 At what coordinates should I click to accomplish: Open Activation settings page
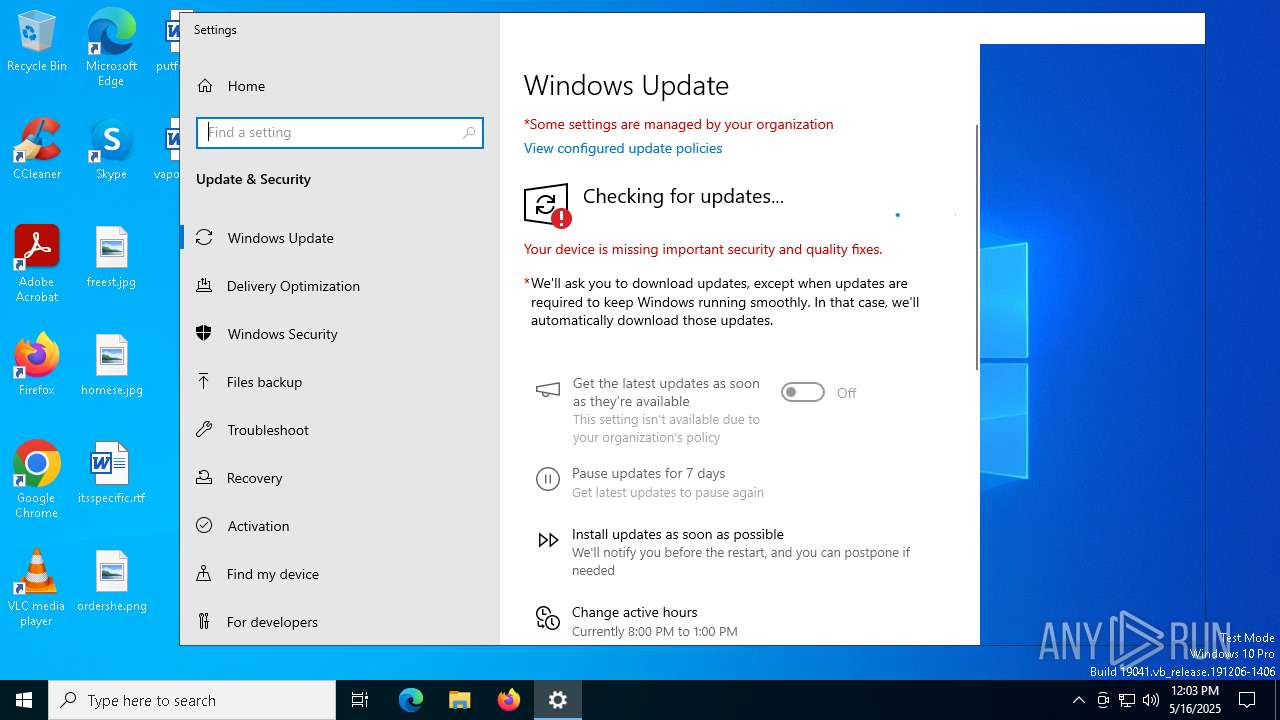pyautogui.click(x=340, y=526)
